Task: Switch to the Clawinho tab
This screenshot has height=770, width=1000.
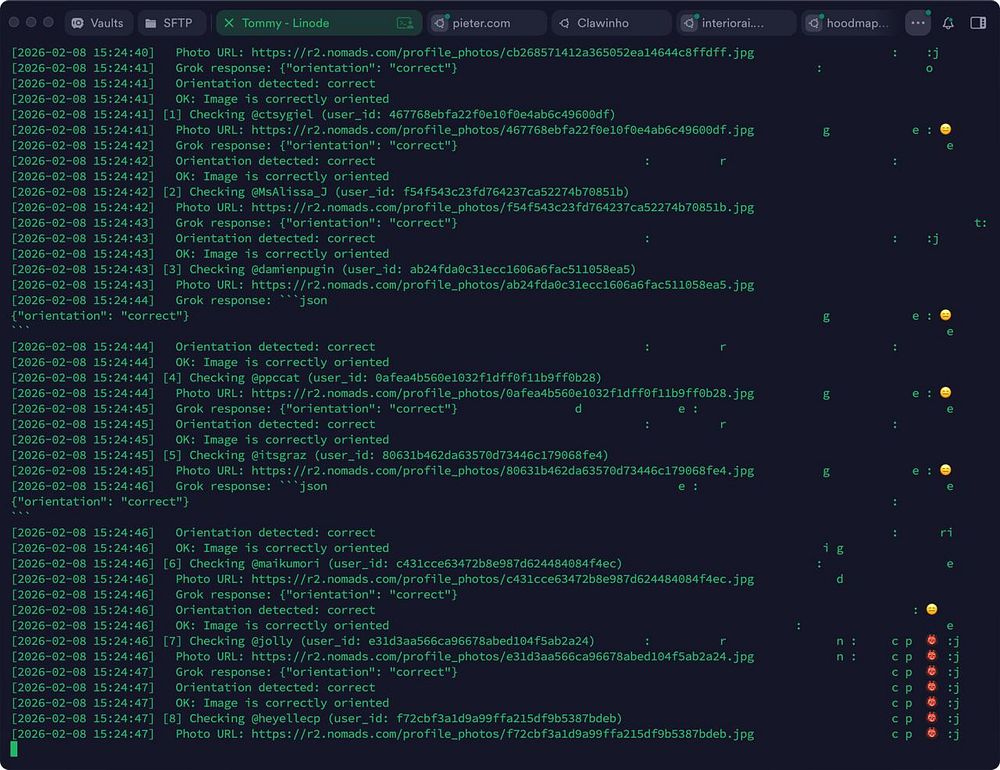Action: click(612, 23)
